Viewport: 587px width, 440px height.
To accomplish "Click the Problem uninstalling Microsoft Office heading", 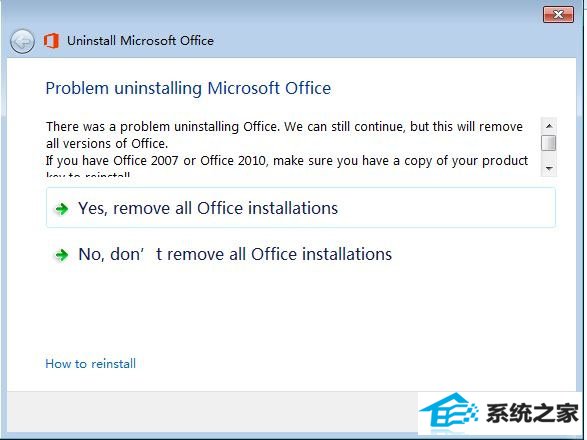I will [x=188, y=88].
